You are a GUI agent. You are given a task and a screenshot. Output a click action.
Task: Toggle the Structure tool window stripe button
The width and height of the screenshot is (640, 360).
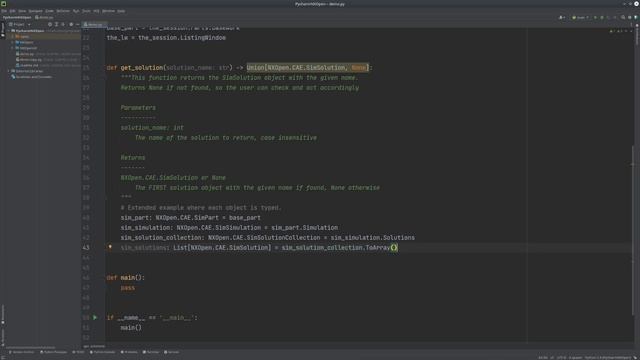click(2, 337)
